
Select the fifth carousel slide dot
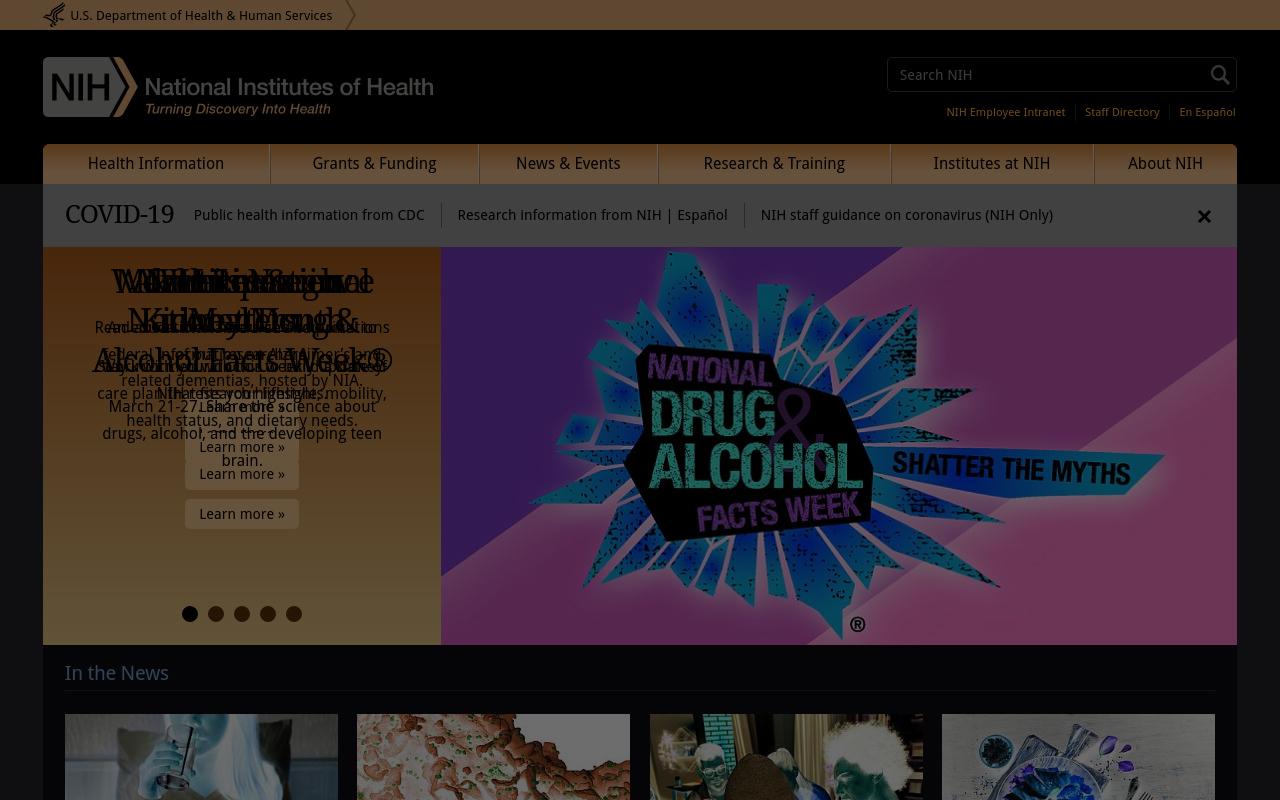[x=294, y=614]
